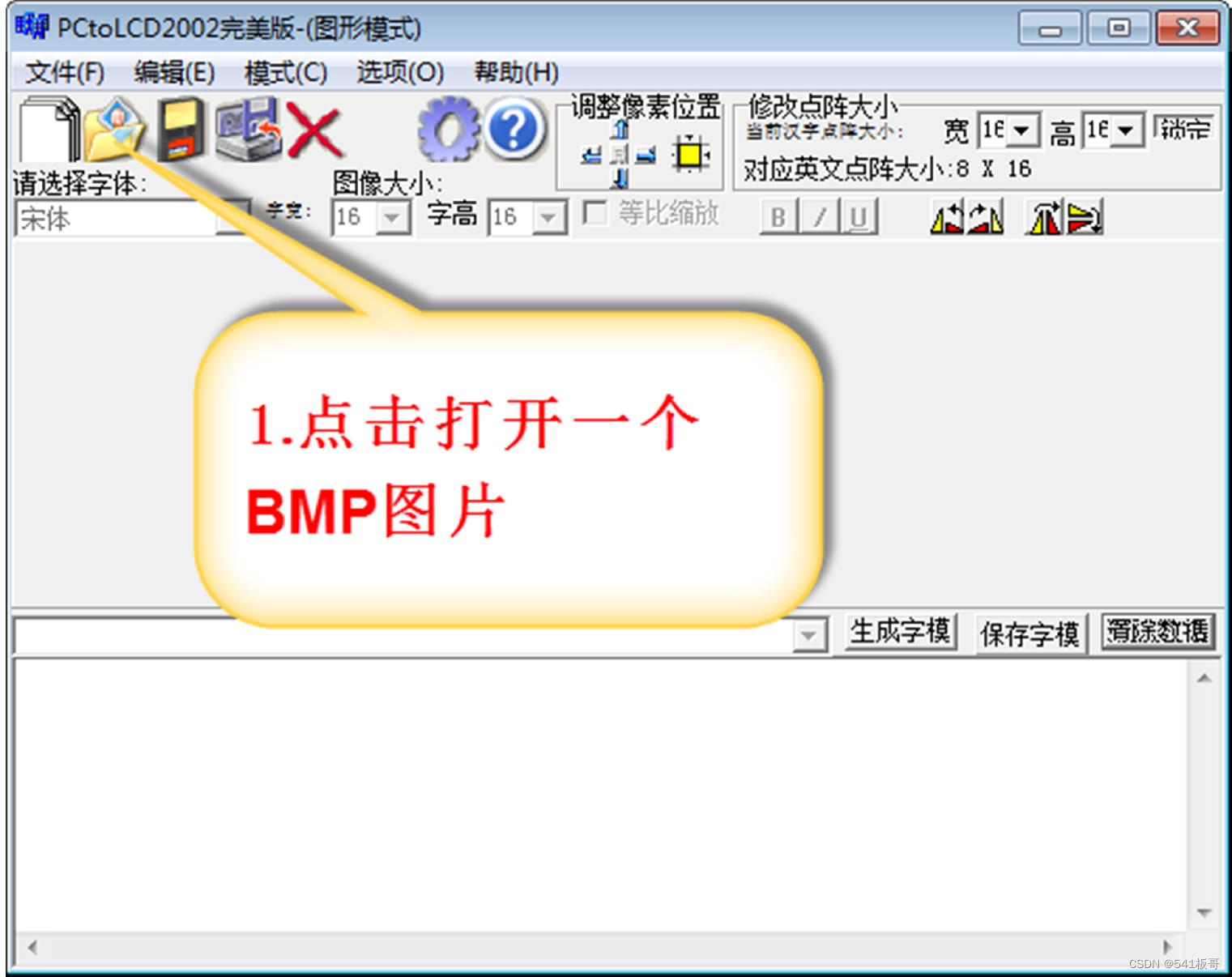Minimize the PCtoLCD2002 window
This screenshot has width=1232, height=977.
(1051, 29)
